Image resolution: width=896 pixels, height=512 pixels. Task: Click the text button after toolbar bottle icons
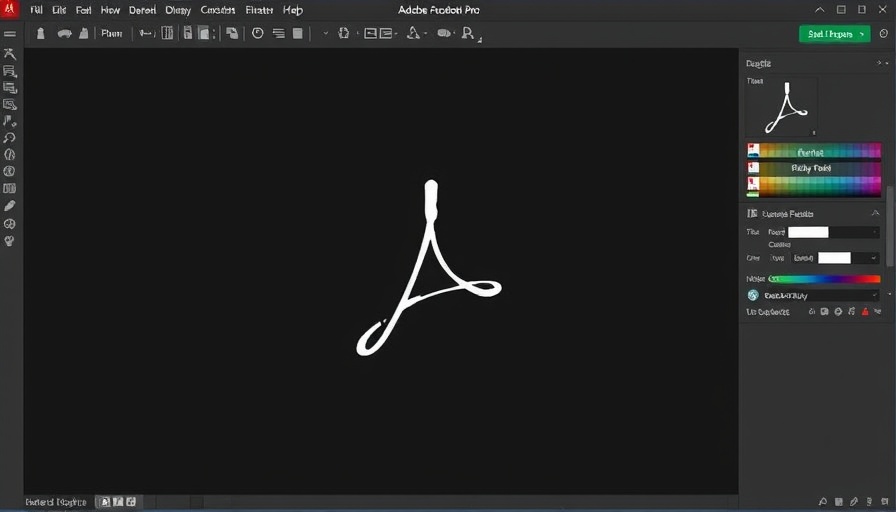[x=111, y=33]
